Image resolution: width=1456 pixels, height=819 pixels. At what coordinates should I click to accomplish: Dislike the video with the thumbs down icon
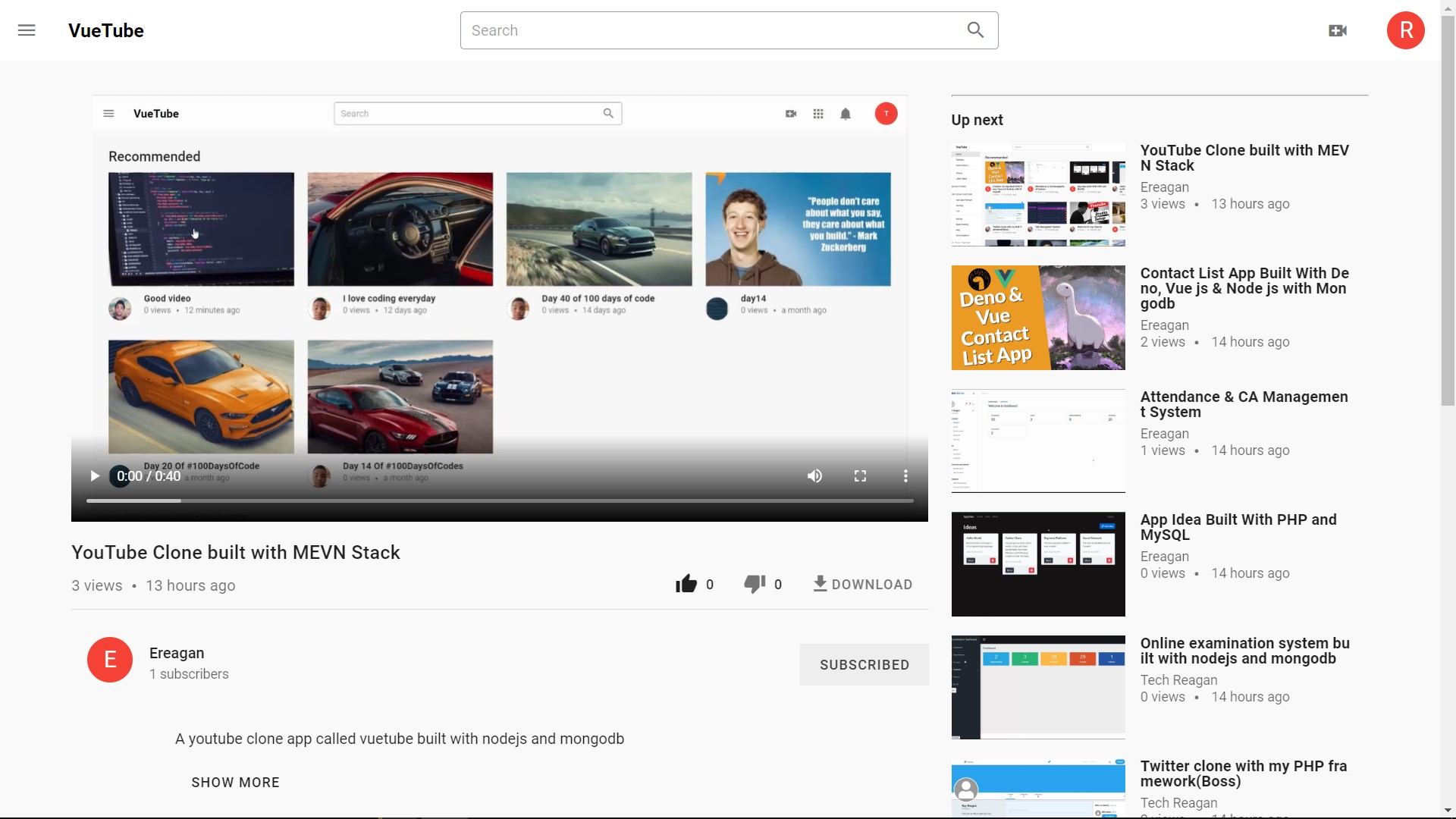755,584
